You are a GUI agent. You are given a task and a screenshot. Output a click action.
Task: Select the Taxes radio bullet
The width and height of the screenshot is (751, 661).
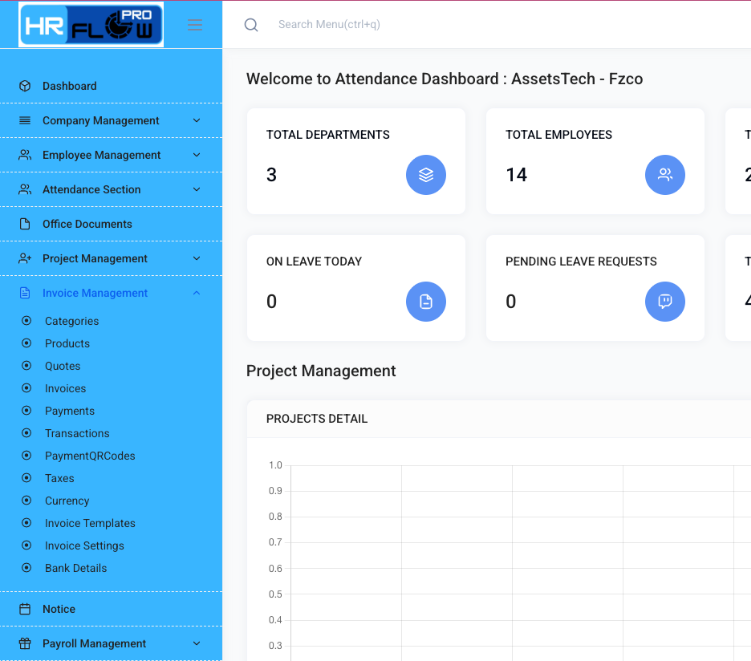pos(26,478)
